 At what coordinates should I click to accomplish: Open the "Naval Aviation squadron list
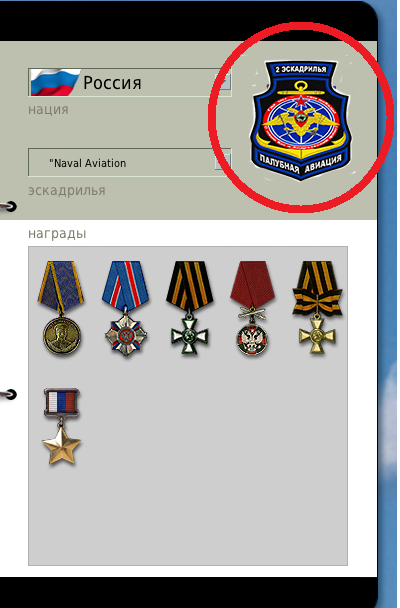click(x=129, y=162)
